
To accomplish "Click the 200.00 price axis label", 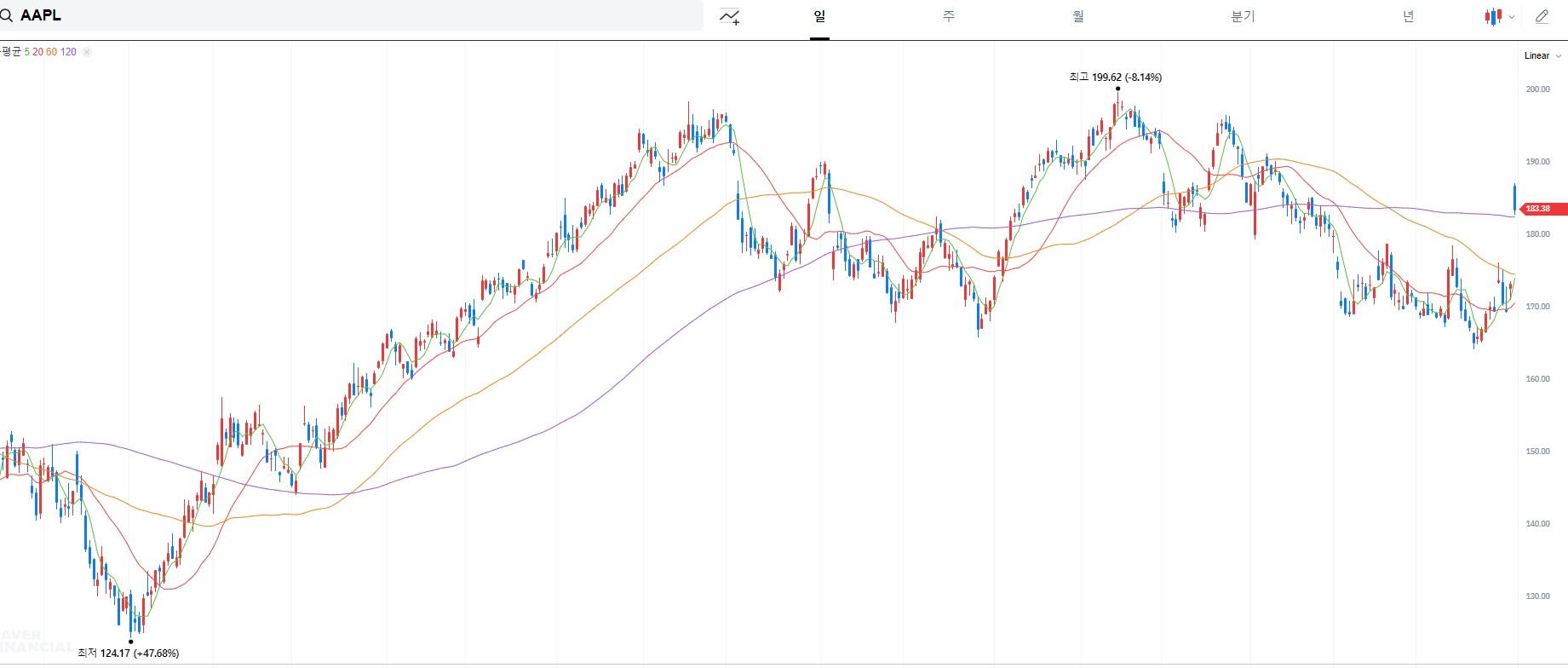I will [x=1538, y=89].
